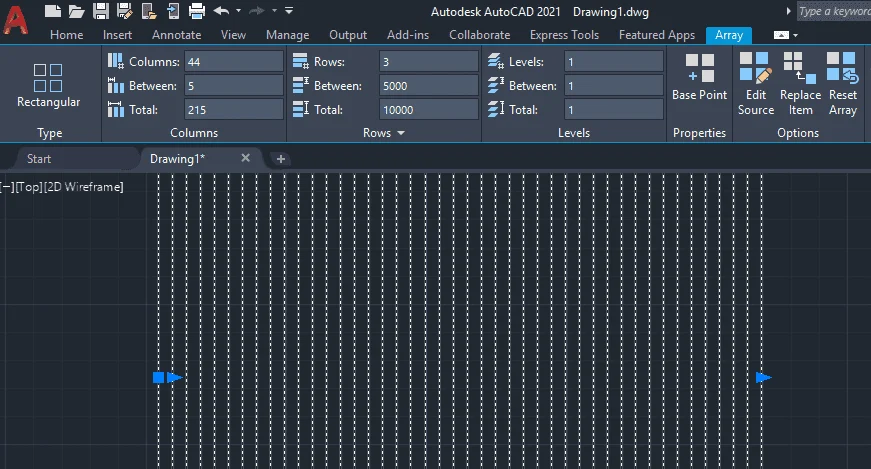Open the [Top] view controls menu

[29, 187]
